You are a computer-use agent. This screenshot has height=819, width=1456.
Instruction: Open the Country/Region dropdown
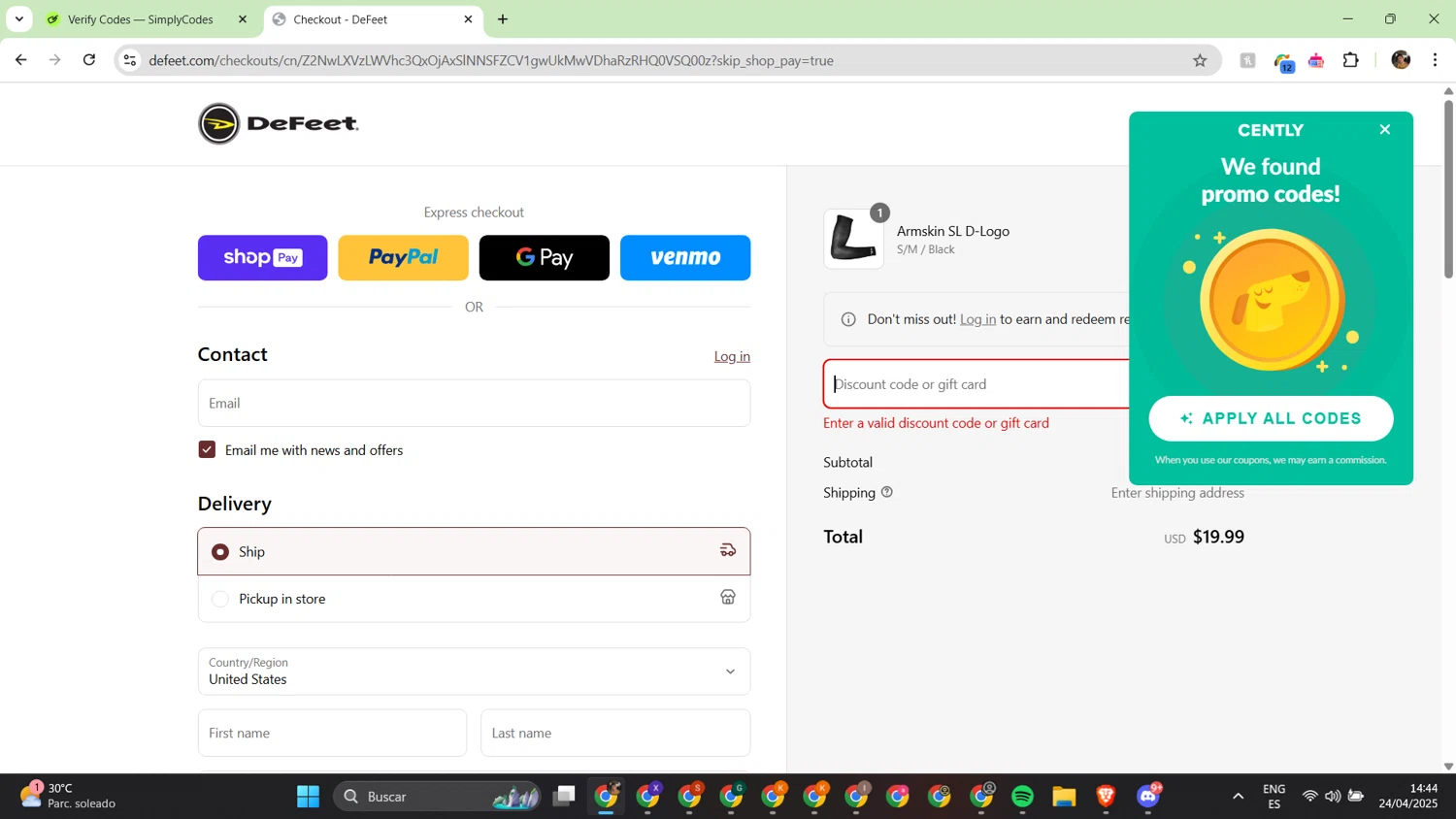click(x=474, y=672)
